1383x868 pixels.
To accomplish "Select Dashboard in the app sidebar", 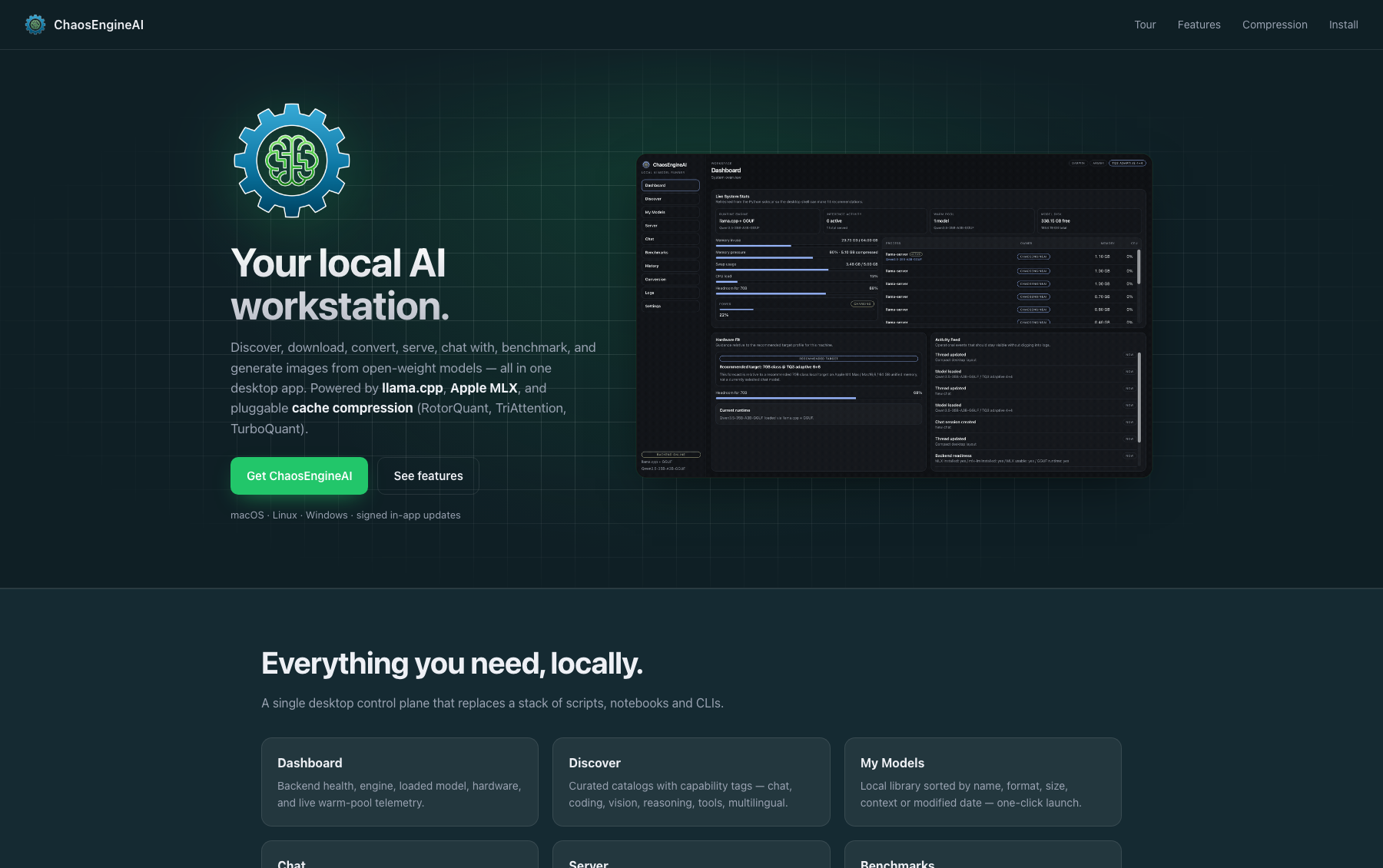I will (x=670, y=185).
